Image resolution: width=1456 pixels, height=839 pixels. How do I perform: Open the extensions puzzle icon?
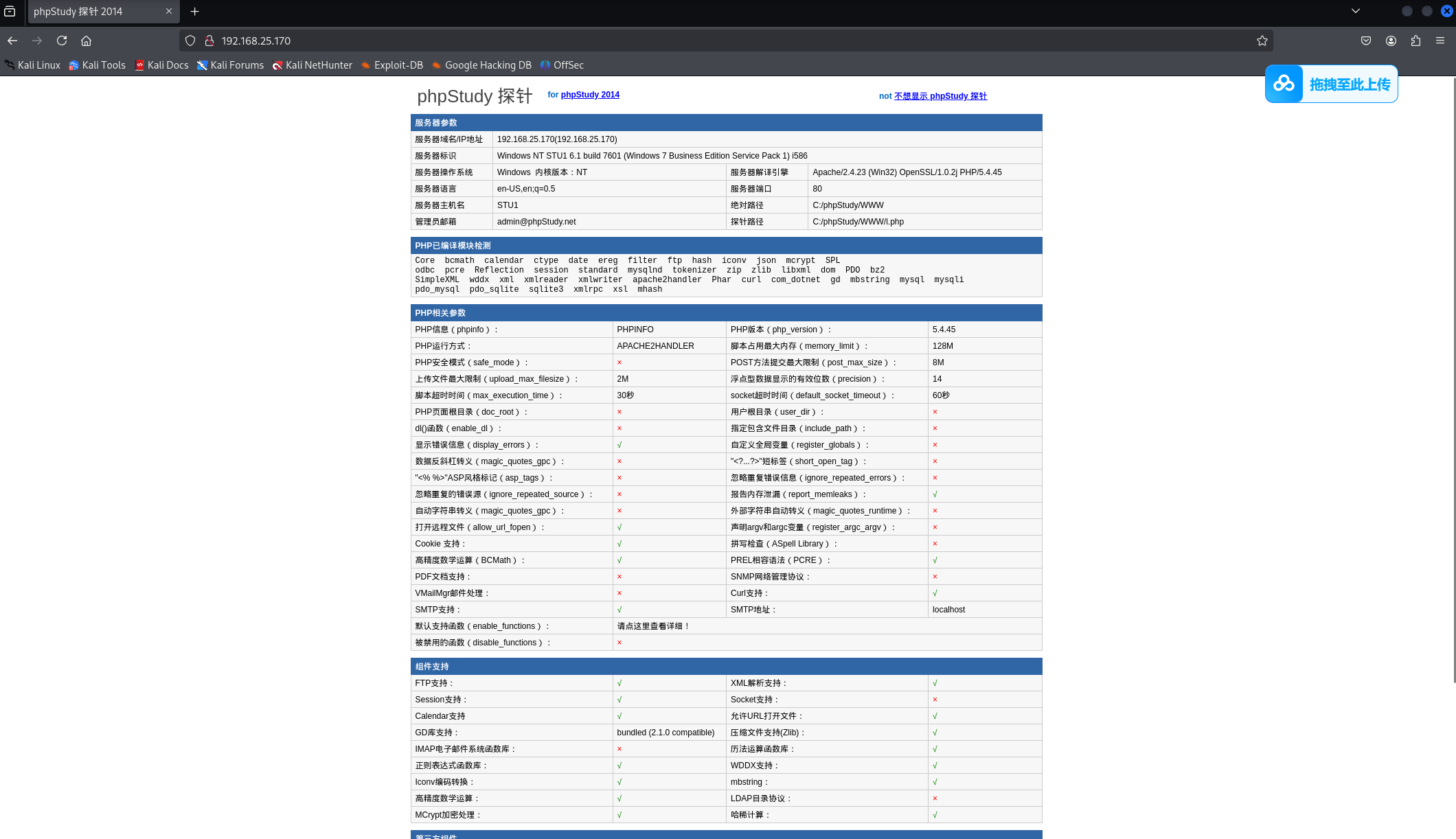click(1415, 41)
